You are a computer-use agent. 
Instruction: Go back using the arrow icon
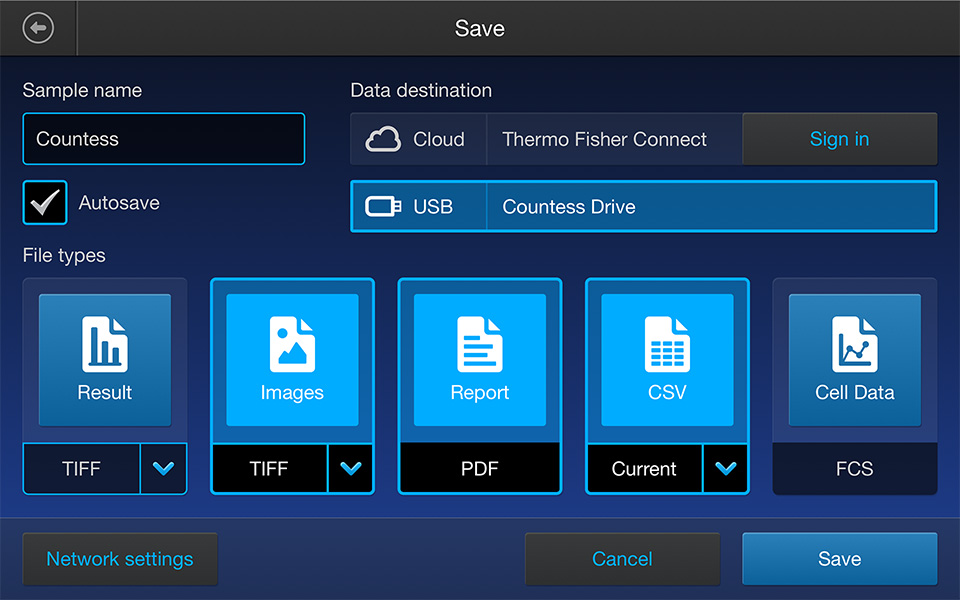coord(38,28)
